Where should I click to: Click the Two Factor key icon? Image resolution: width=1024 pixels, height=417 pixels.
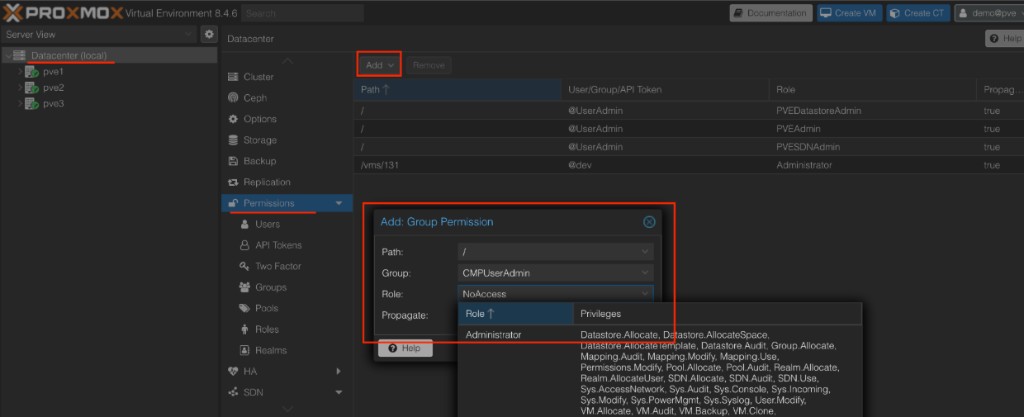(x=245, y=266)
